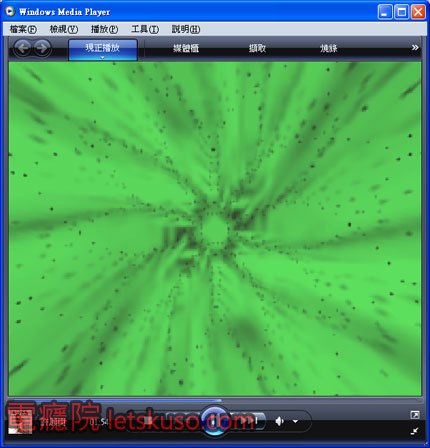The image size is (430, 448).
Task: Maximize the Windows Media Player window
Action: pyautogui.click(x=401, y=12)
